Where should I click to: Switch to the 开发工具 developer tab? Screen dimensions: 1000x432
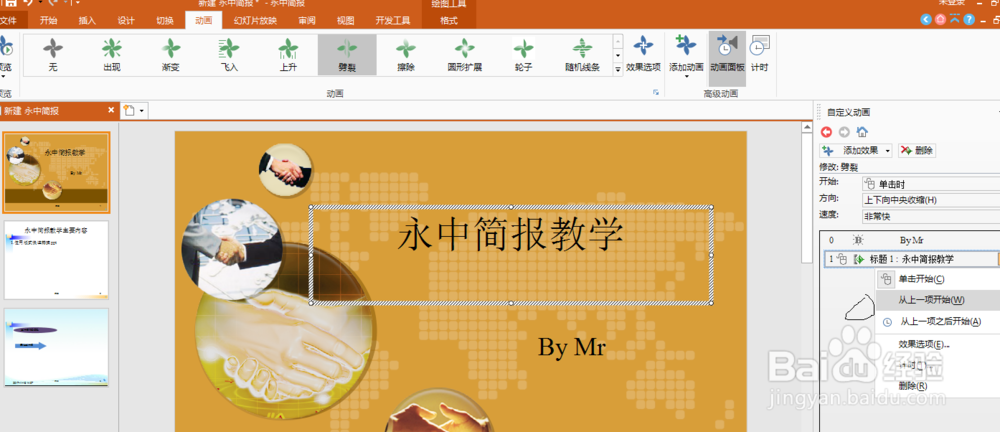393,20
